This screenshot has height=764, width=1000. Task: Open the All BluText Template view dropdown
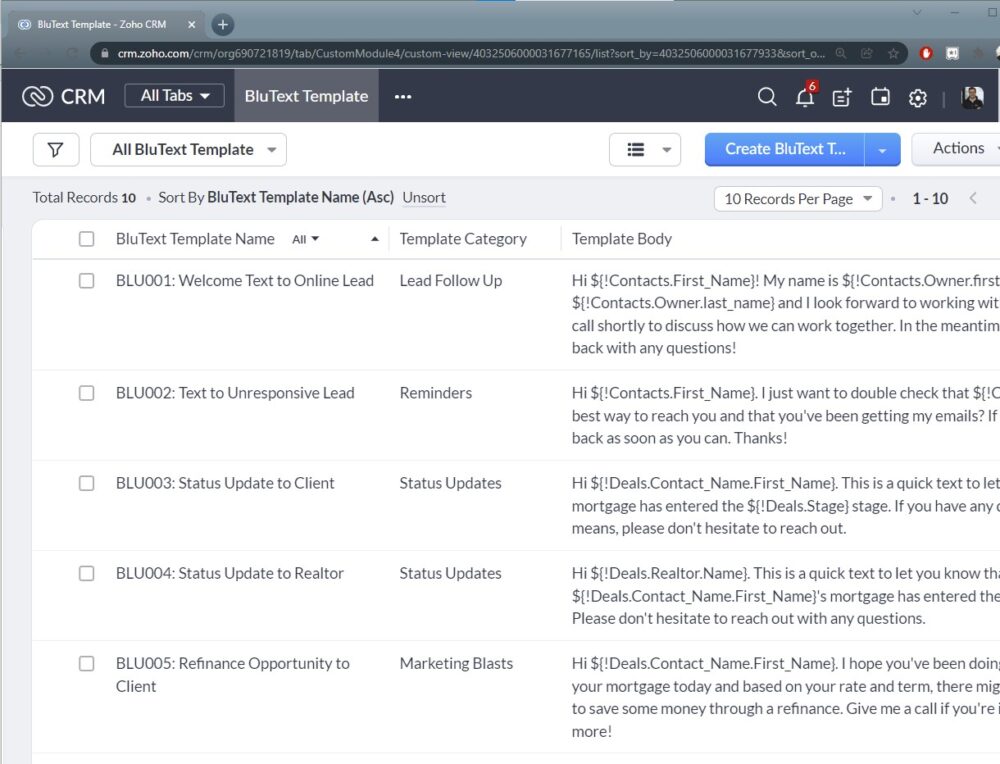pyautogui.click(x=188, y=150)
